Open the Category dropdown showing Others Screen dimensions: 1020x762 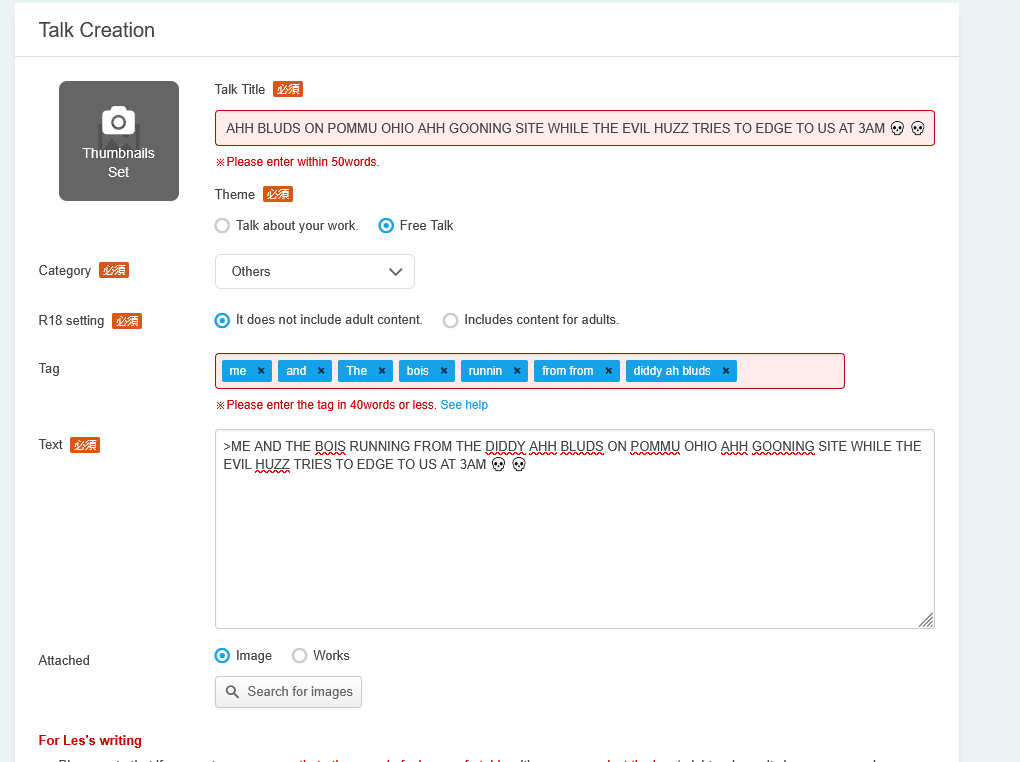[314, 271]
